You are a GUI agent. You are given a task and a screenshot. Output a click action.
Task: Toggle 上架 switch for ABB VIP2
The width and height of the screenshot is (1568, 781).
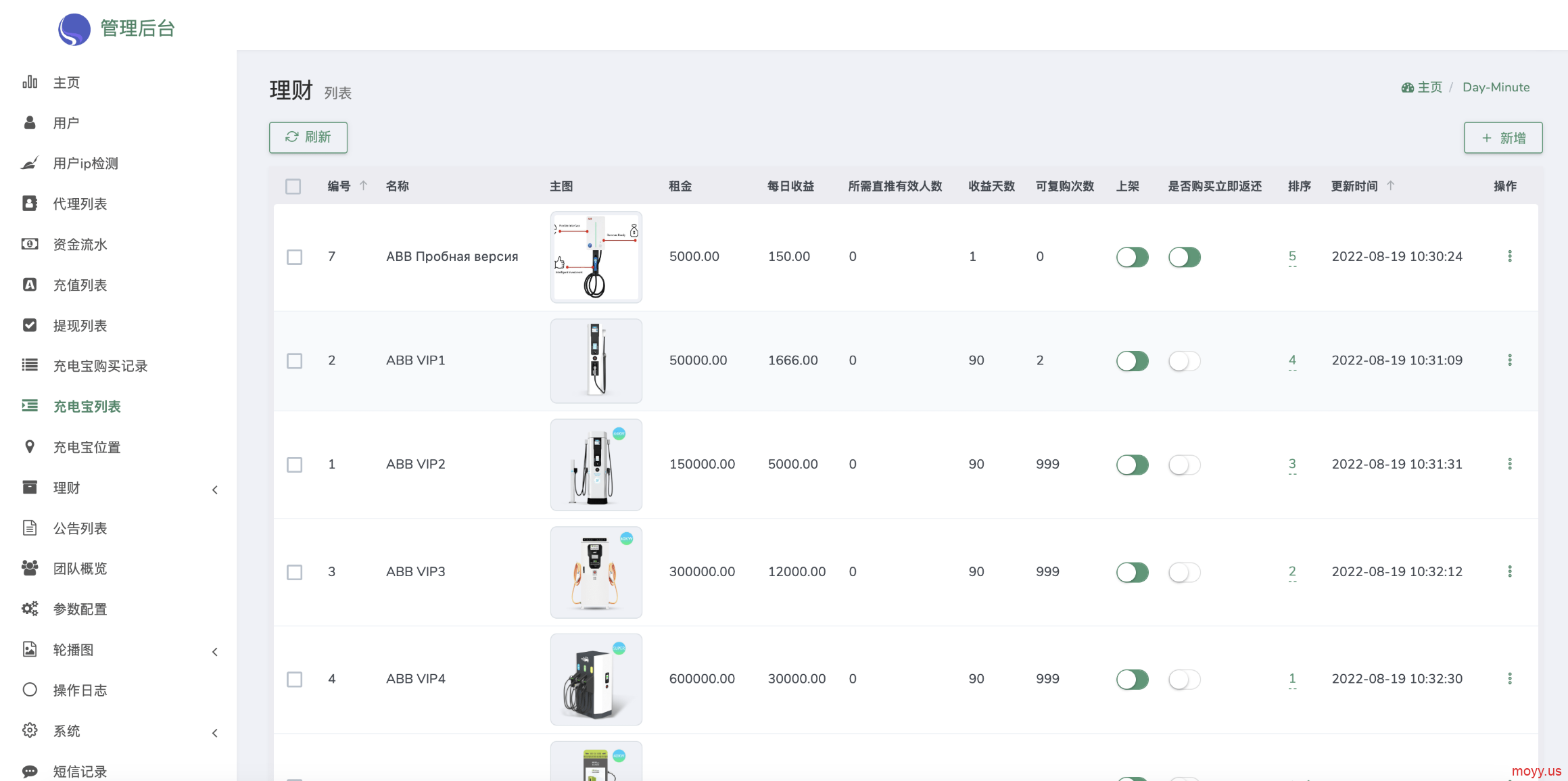[1133, 465]
